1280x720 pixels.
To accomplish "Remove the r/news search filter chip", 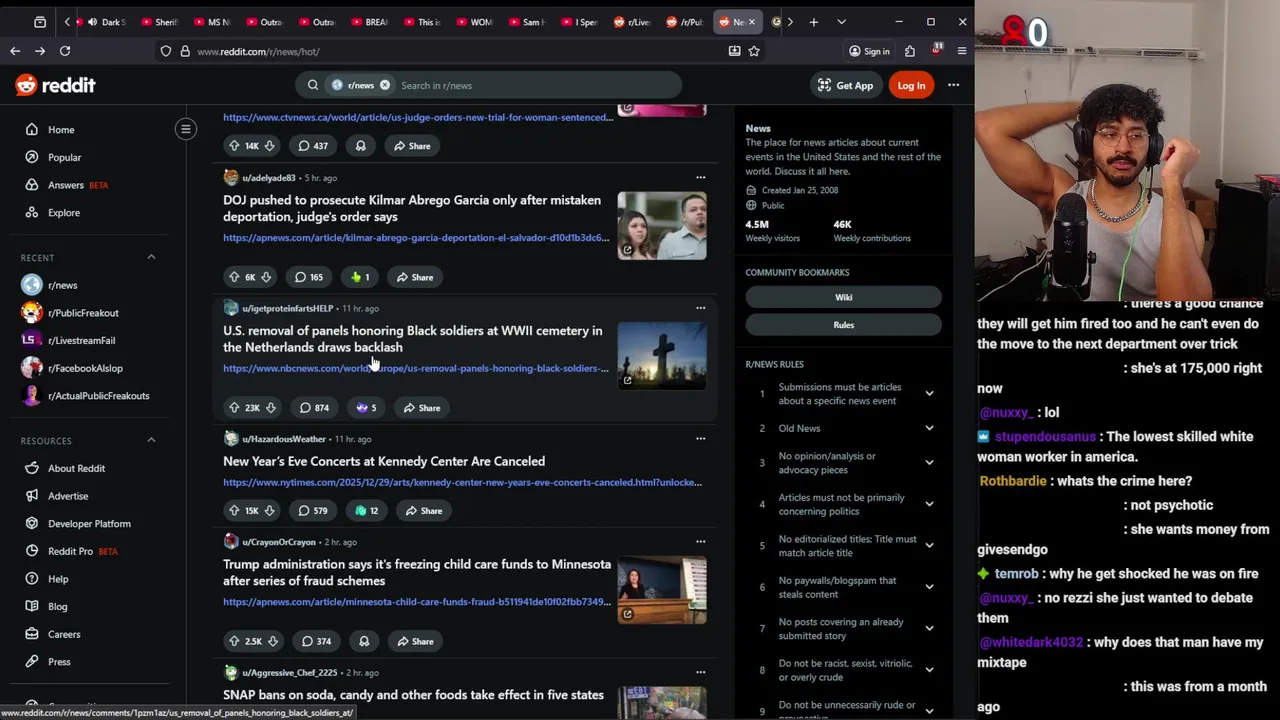I will point(385,85).
